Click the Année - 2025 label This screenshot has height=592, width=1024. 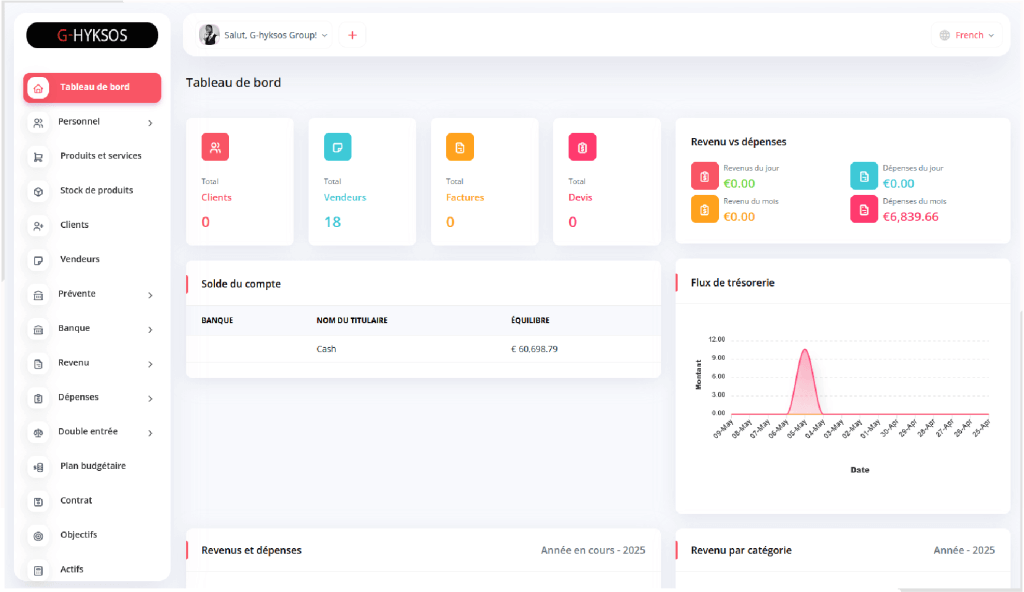(964, 550)
